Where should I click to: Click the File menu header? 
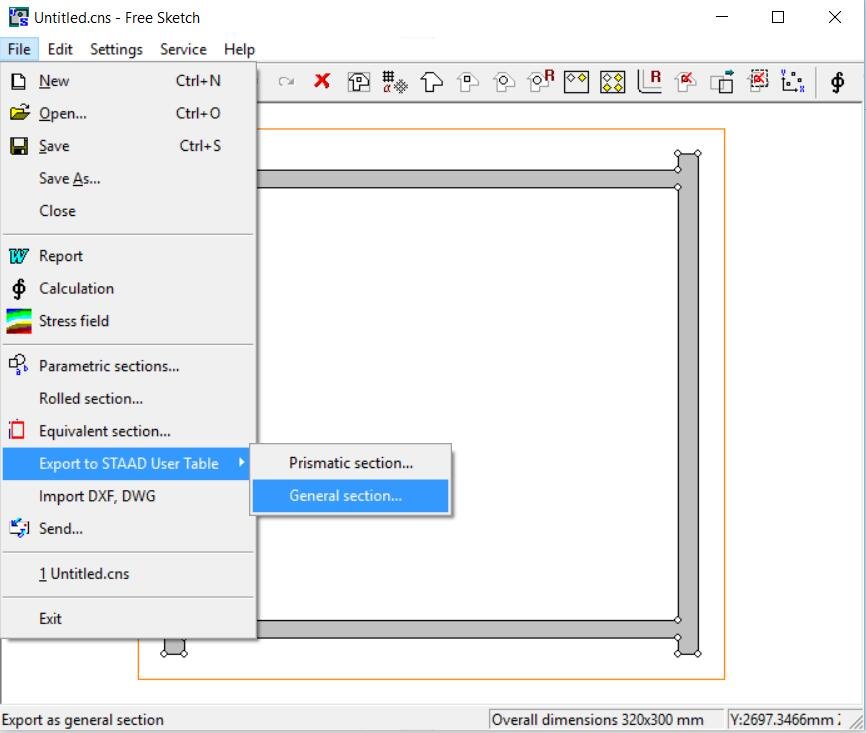click(x=19, y=49)
